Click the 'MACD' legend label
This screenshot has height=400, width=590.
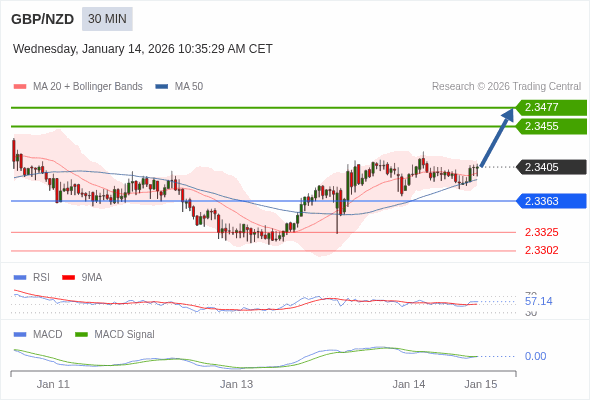(x=48, y=335)
